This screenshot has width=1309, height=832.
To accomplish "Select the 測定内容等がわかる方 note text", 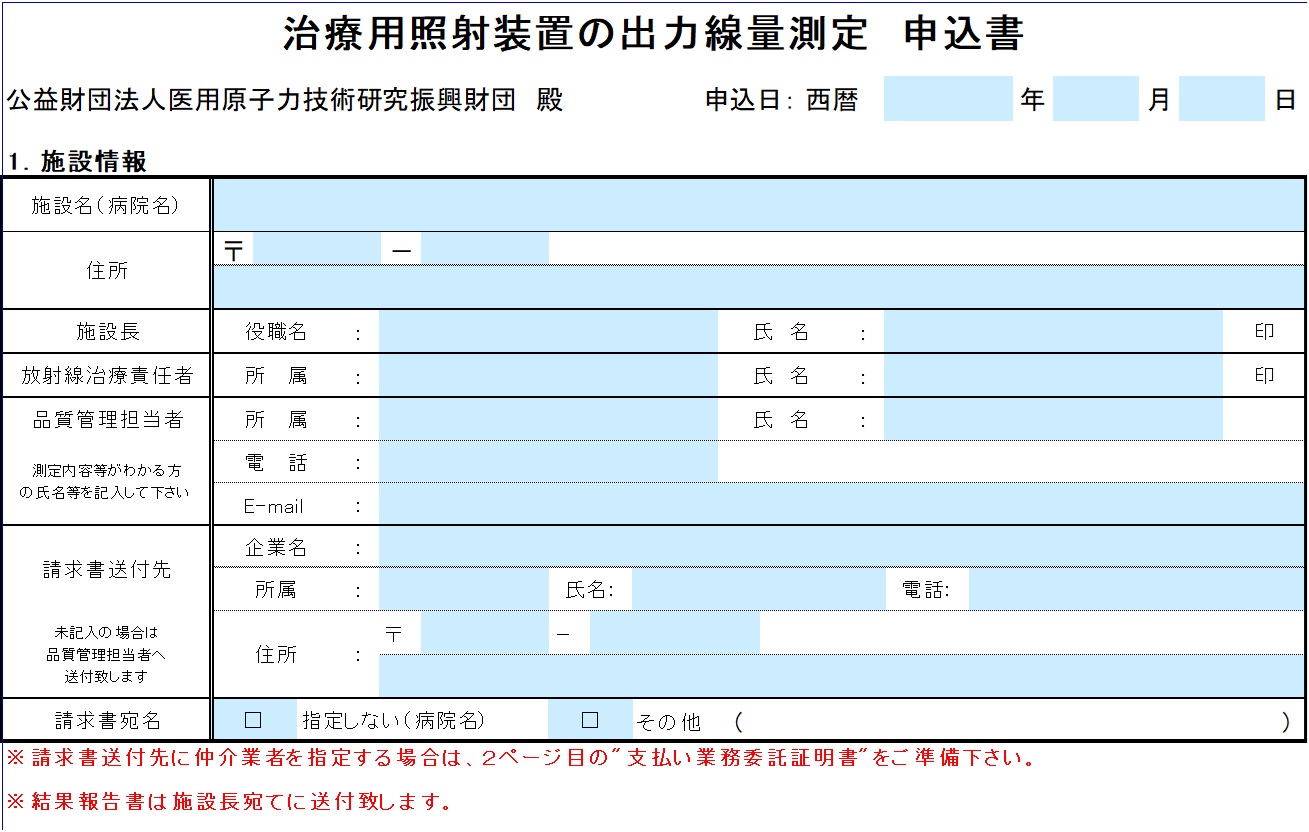I will [x=107, y=470].
